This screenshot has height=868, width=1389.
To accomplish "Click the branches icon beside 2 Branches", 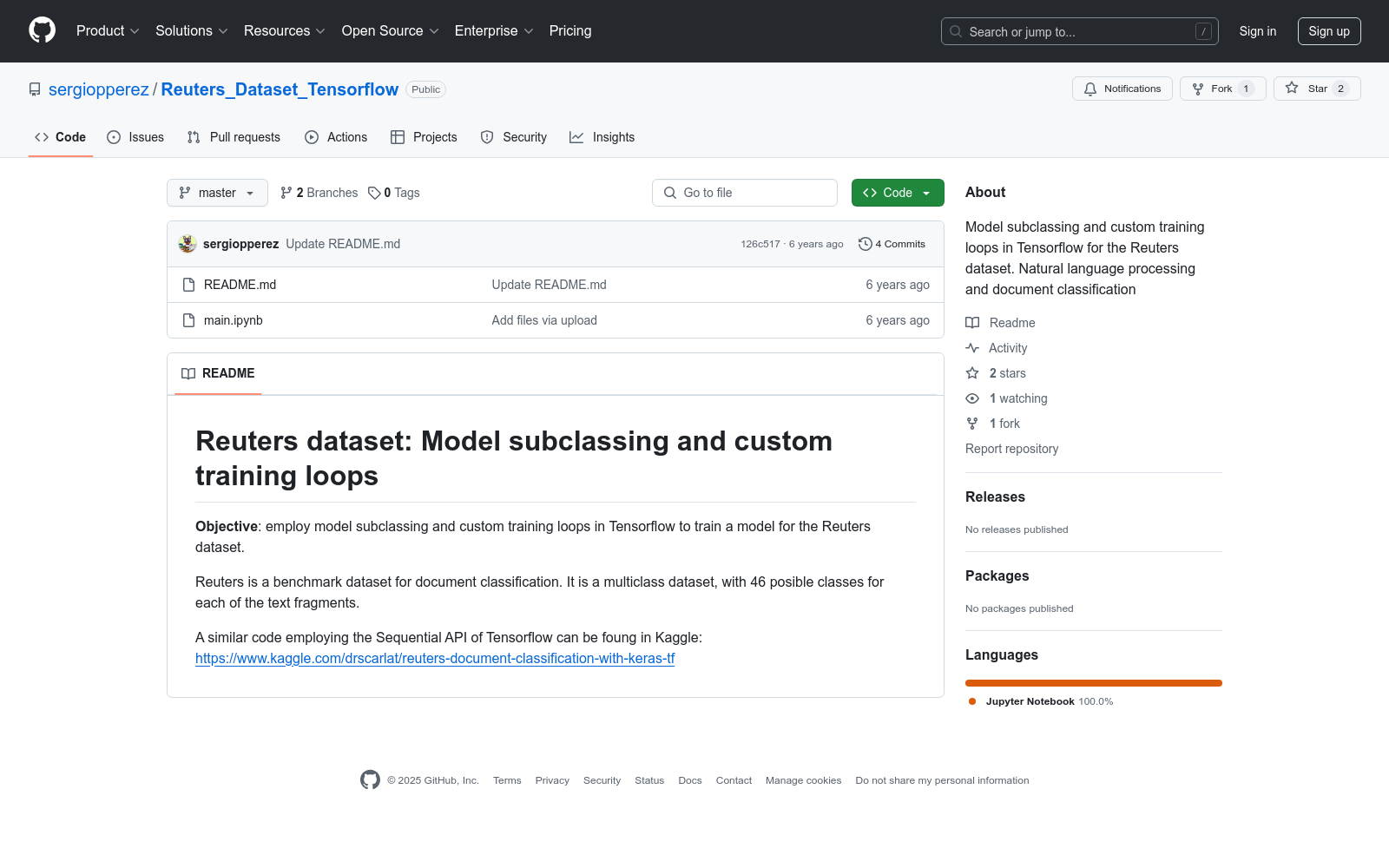I will [x=286, y=193].
